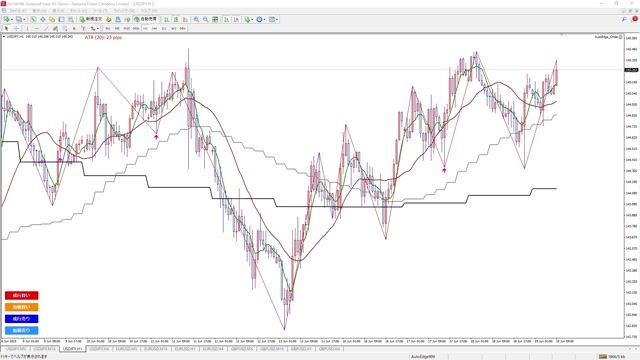The width and height of the screenshot is (640, 360).
Task: Open the Navigator panel icon
Action: click(x=52, y=19)
